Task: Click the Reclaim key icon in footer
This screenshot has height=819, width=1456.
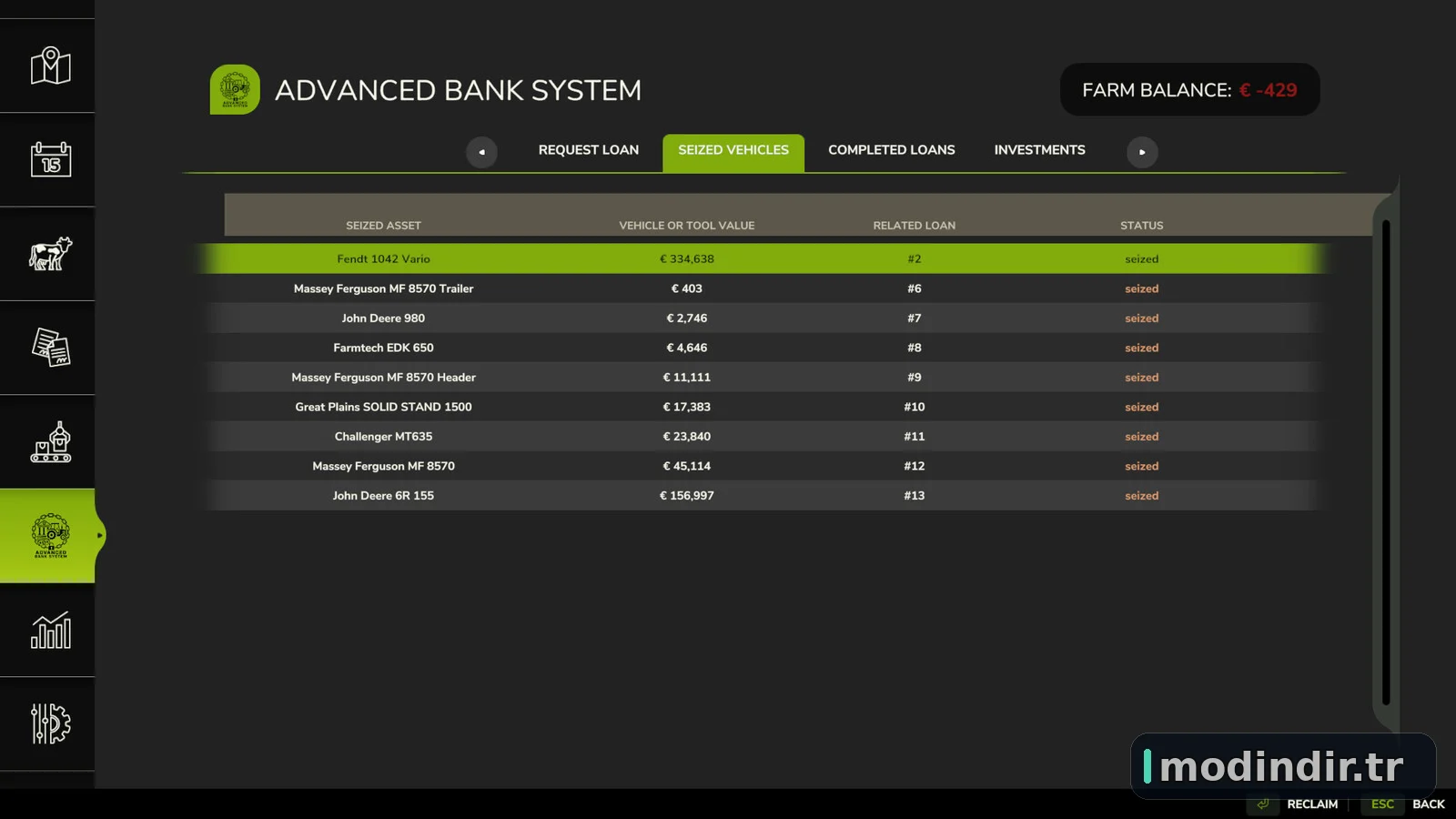Action: pos(1263,804)
